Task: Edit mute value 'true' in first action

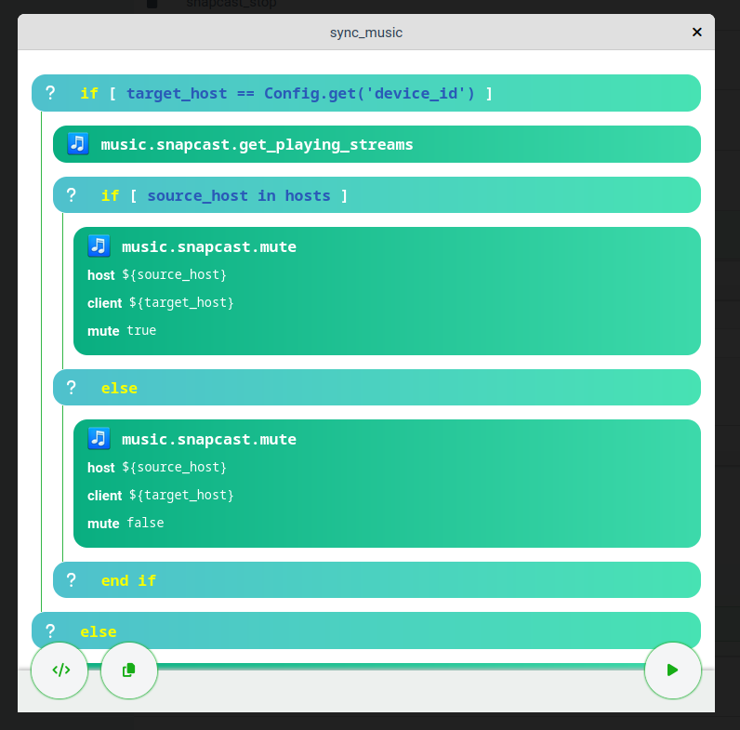Action: (141, 330)
